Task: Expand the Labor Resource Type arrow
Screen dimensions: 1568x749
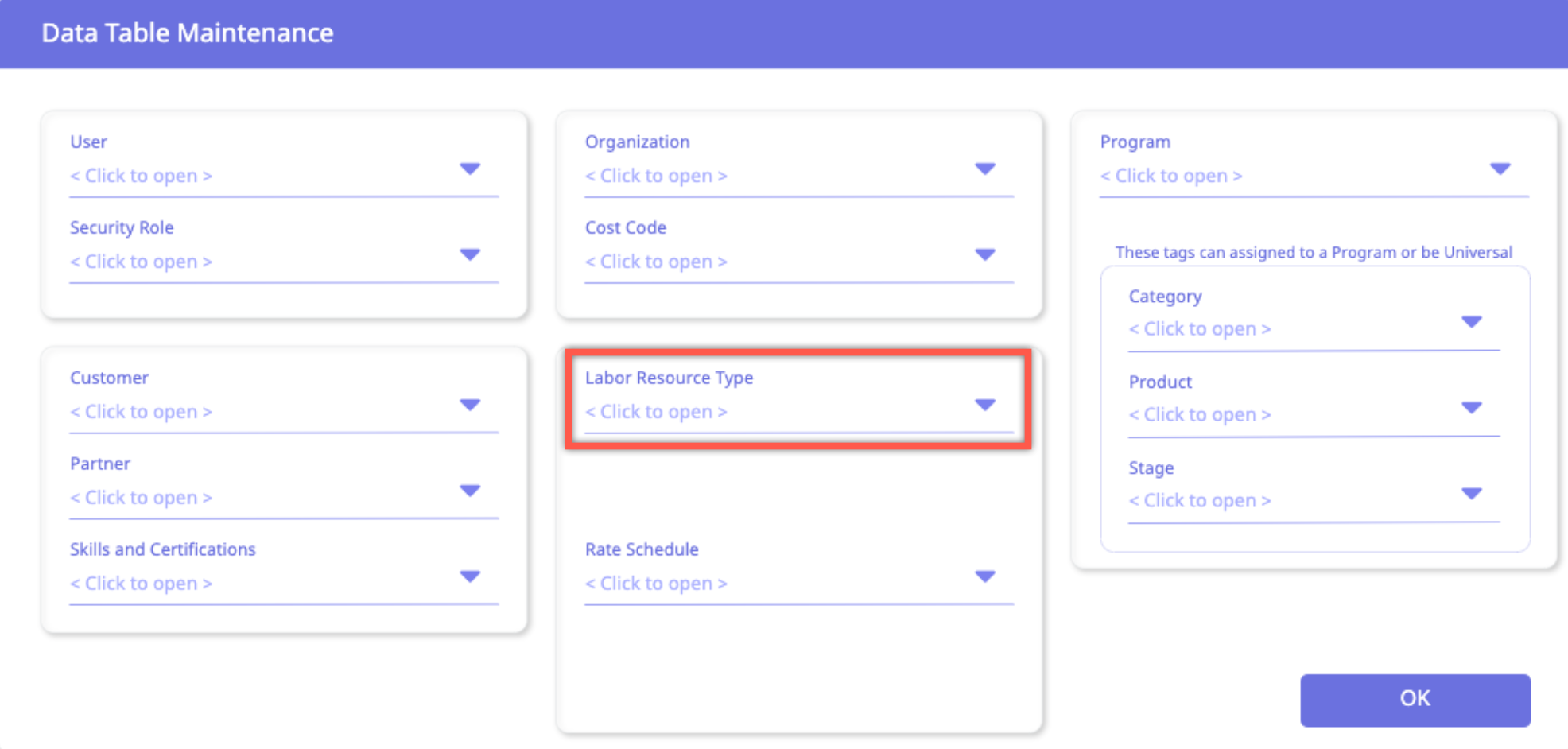Action: 985,405
